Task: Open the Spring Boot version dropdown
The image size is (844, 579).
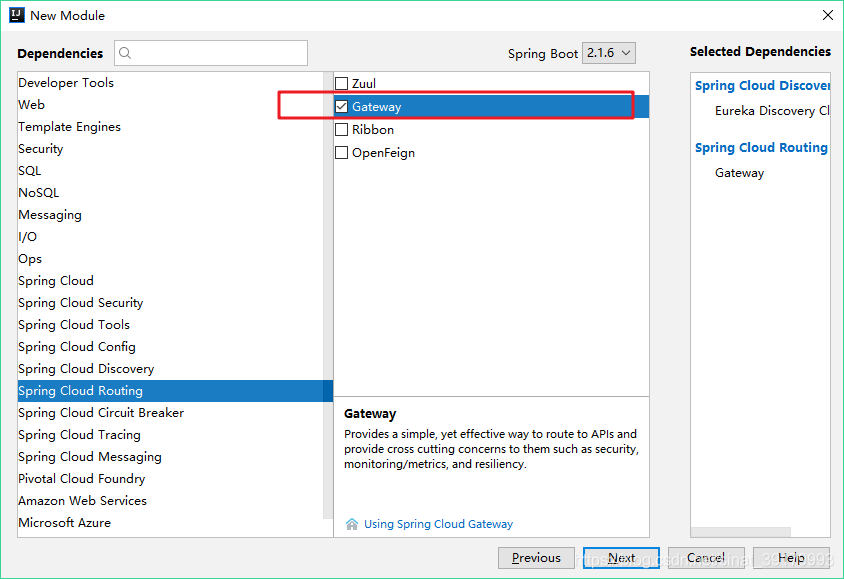Action: [x=609, y=53]
